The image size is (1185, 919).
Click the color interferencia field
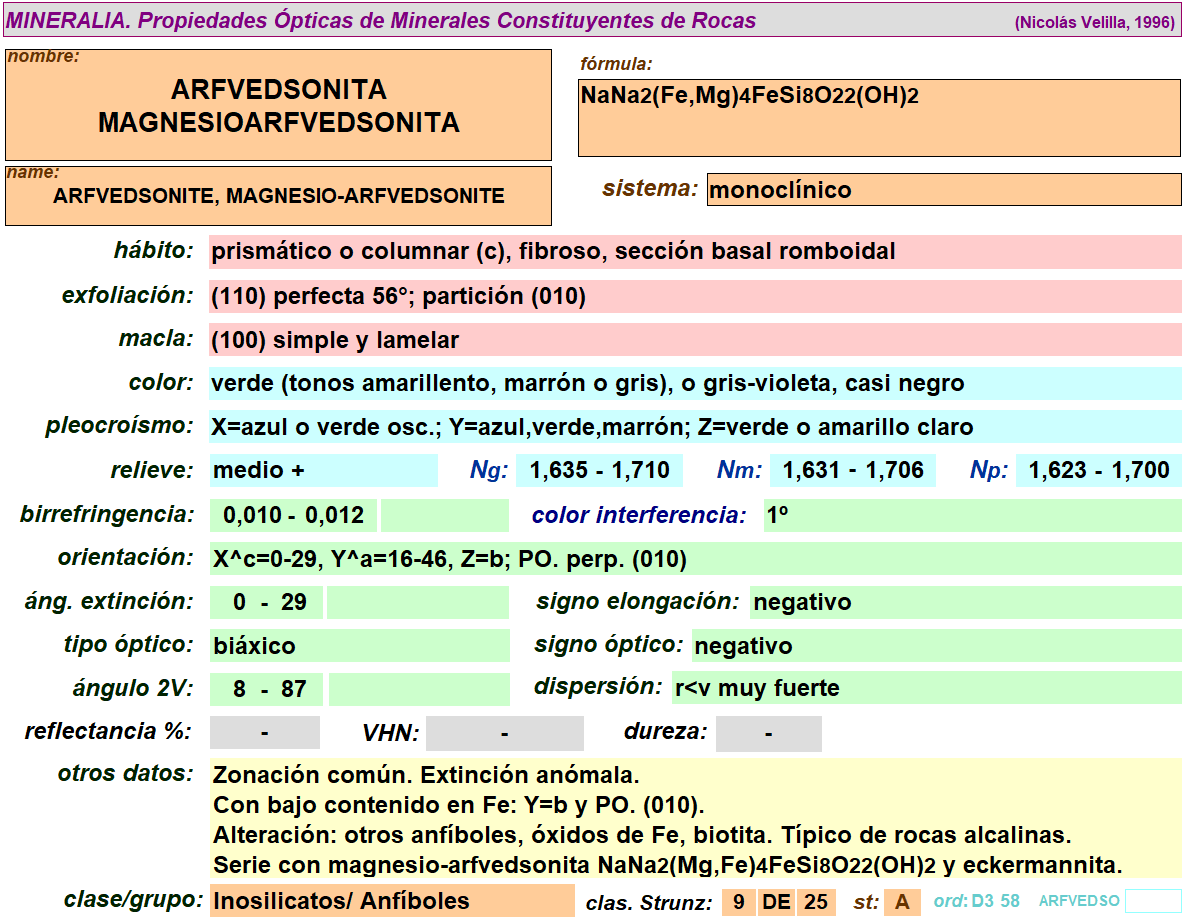(971, 516)
